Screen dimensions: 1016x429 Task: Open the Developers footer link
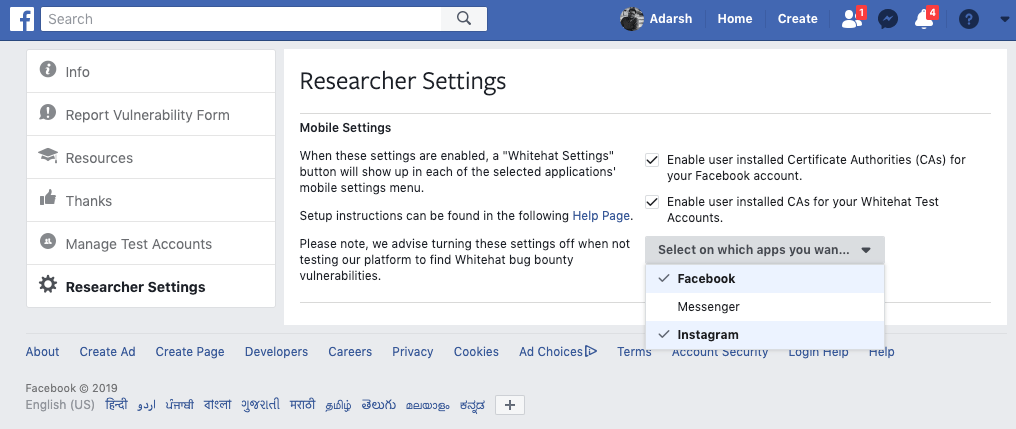[276, 352]
